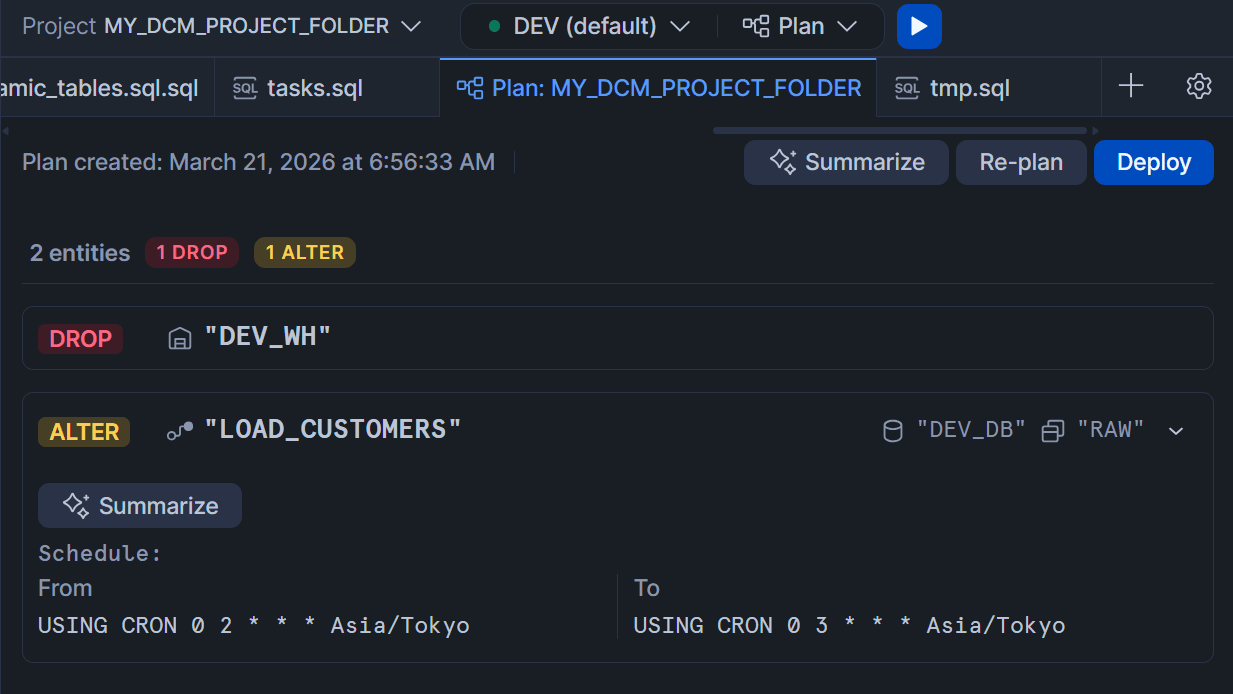Switch to the tasks.sql tab
The width and height of the screenshot is (1233, 694).
click(x=314, y=88)
